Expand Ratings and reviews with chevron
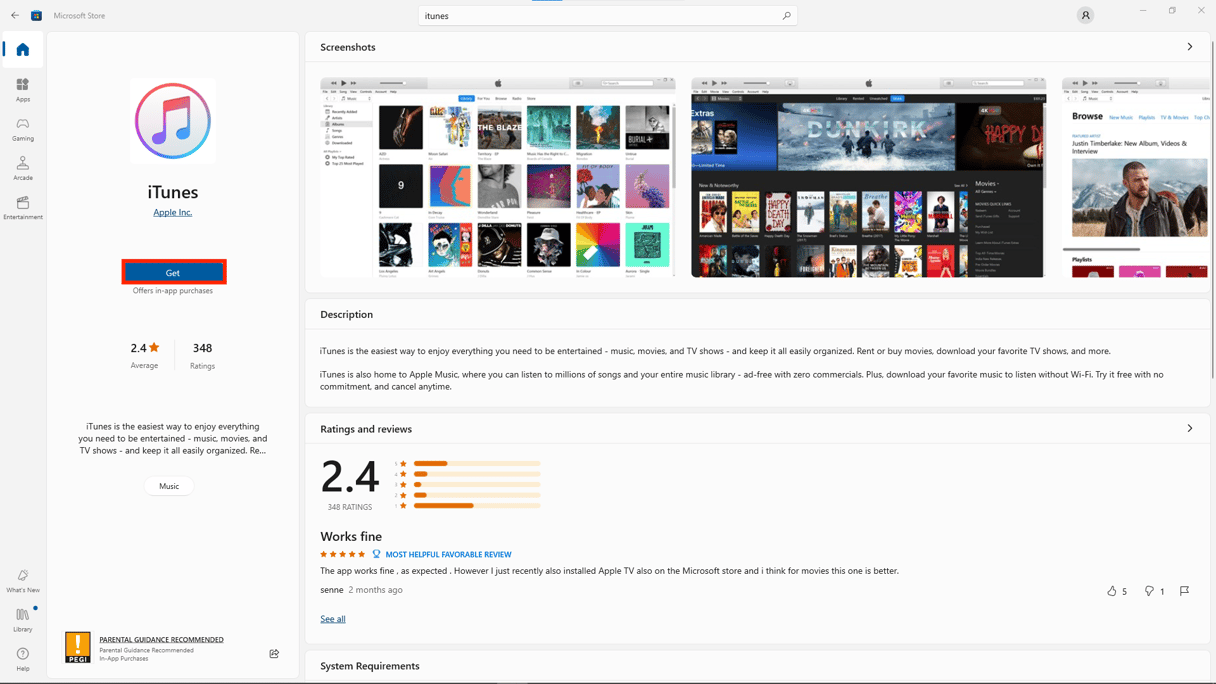Image resolution: width=1216 pixels, height=684 pixels. coord(1189,429)
